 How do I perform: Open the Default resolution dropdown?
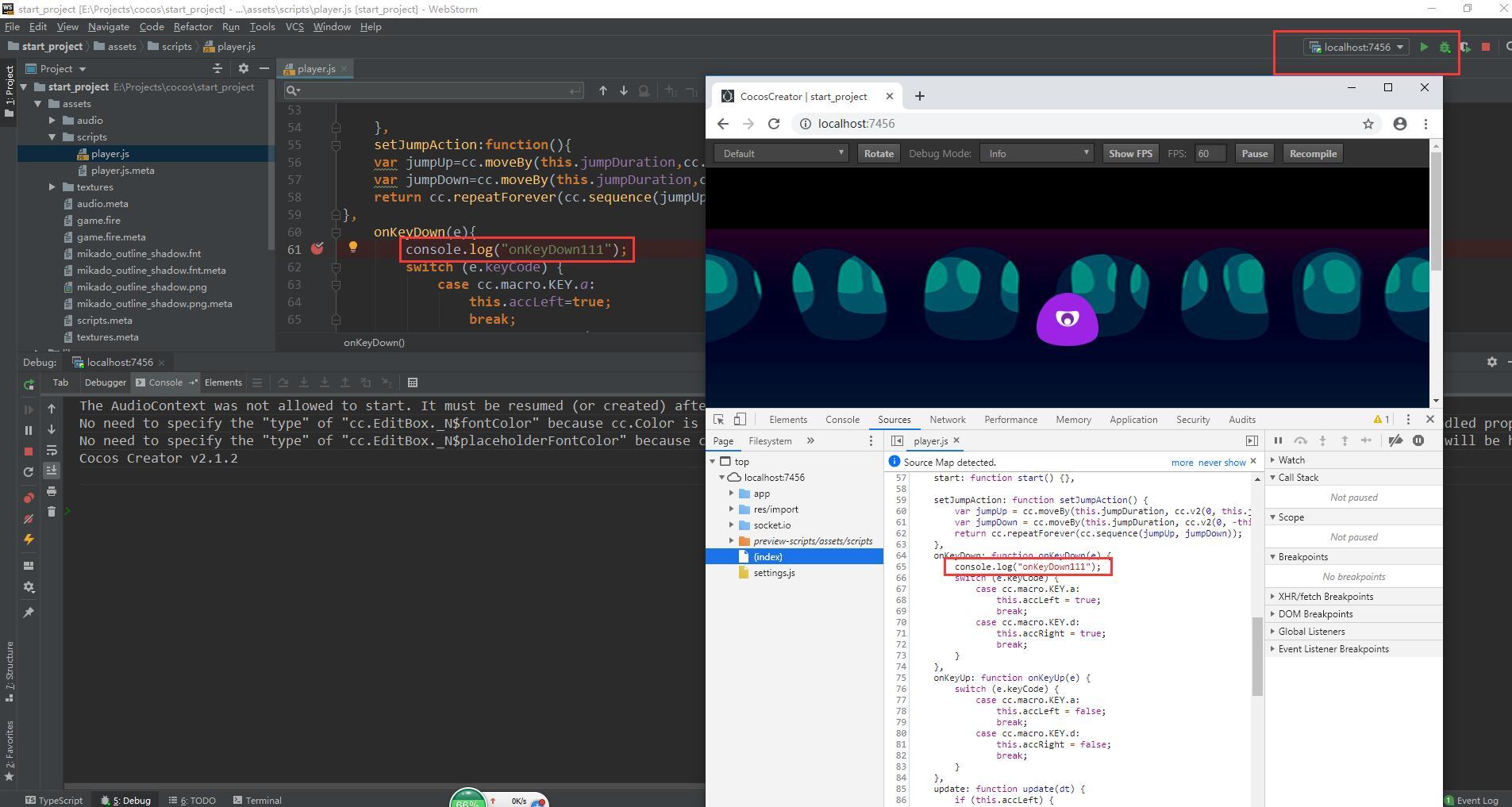[x=781, y=153]
